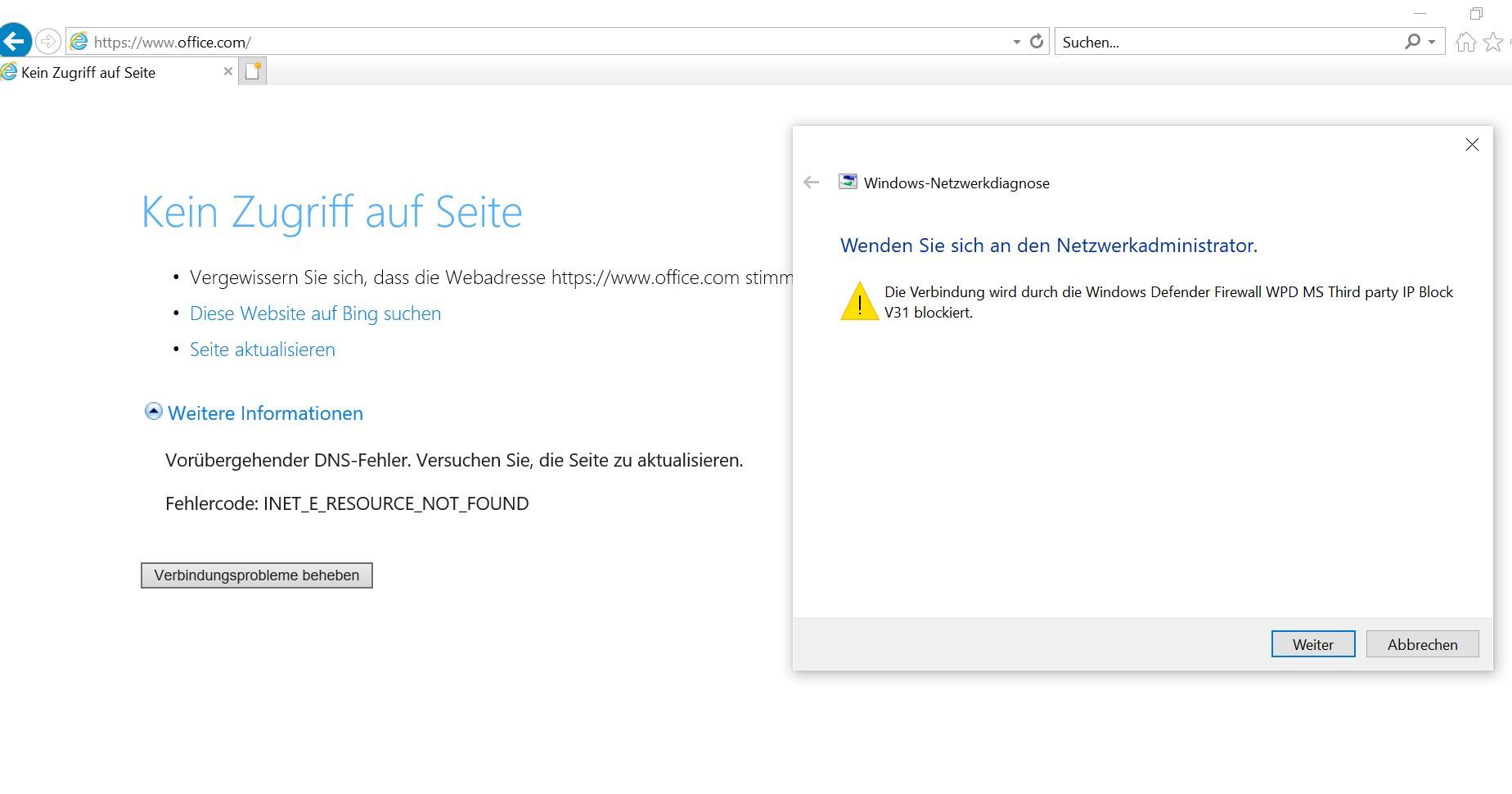Screen dimensions: 1512x794
Task: Collapse Weitere Informationen with the arrow icon
Action: (x=153, y=411)
